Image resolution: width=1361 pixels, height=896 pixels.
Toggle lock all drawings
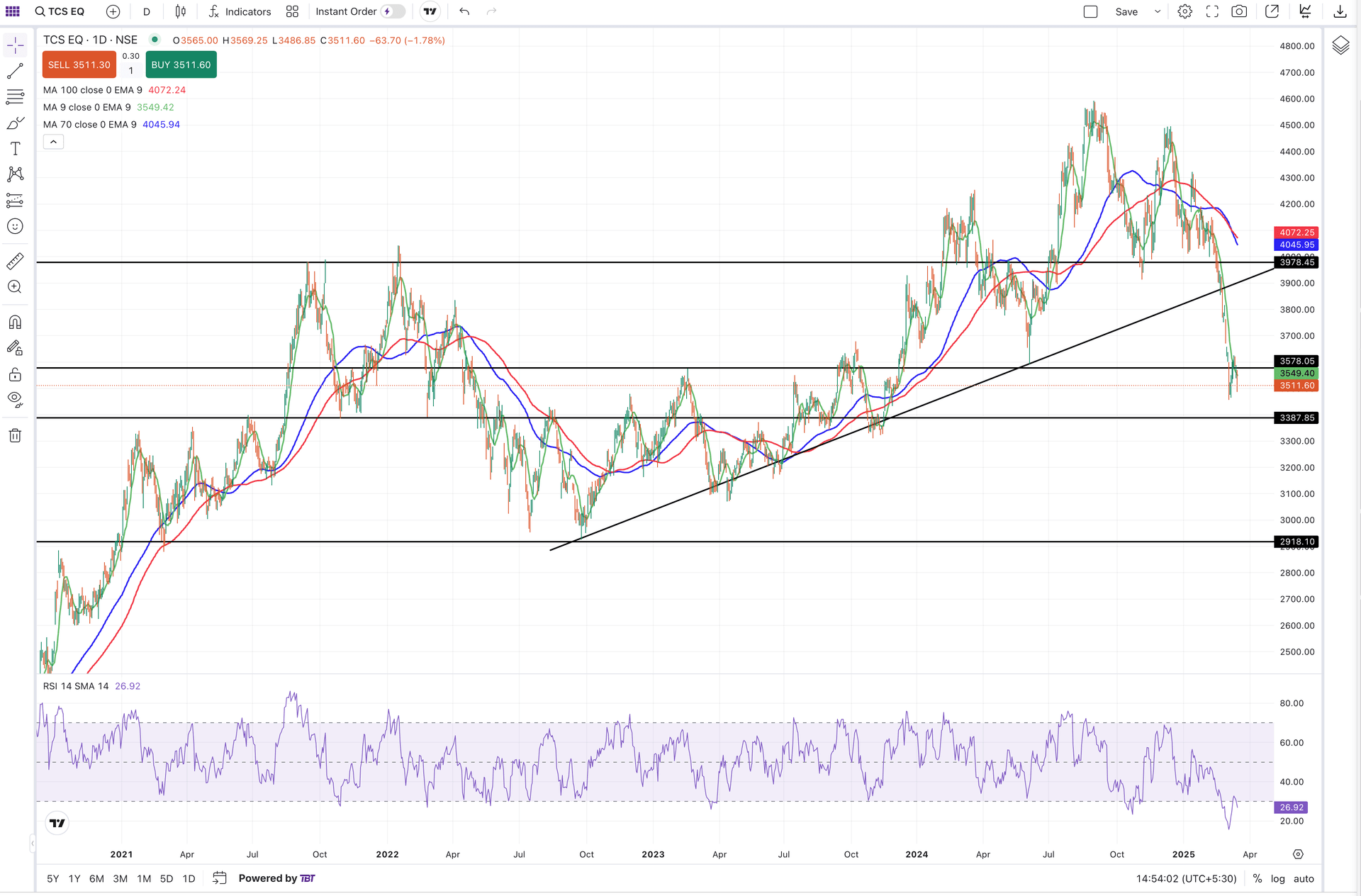pyautogui.click(x=15, y=374)
